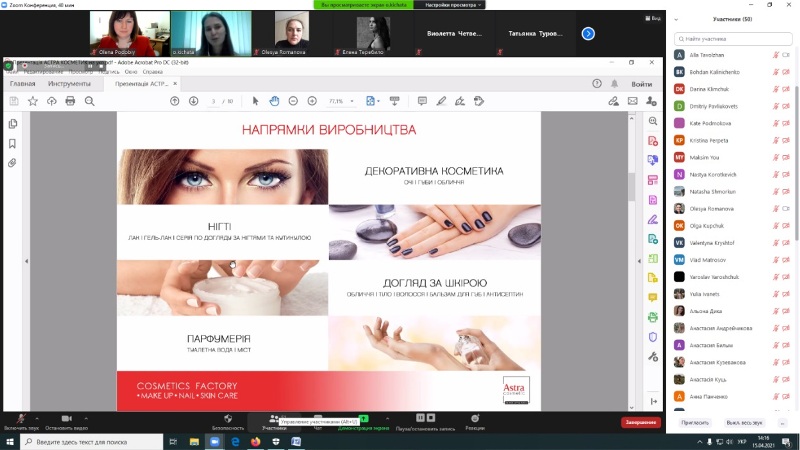This screenshot has width=800, height=450.
Task: Toggle microphone with Включить звук button
Action: coord(21,421)
